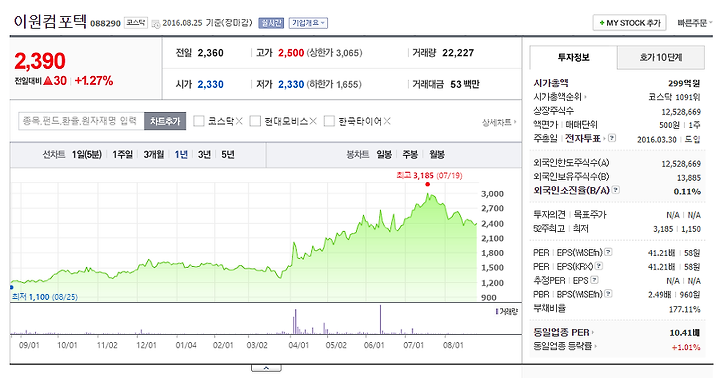Click help icon beside 외국인소진율(B/A)
Viewport: 720px width, 378px height.
616,190
